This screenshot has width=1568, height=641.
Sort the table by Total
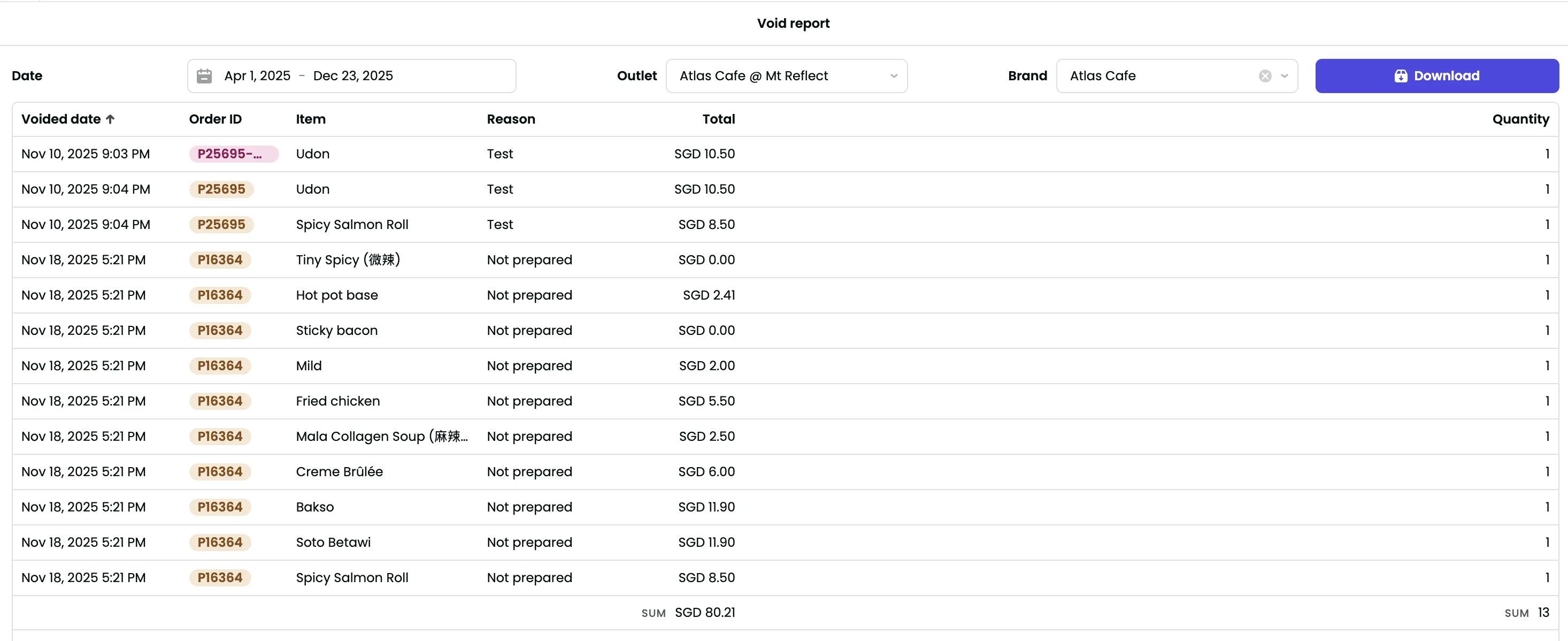tap(718, 119)
